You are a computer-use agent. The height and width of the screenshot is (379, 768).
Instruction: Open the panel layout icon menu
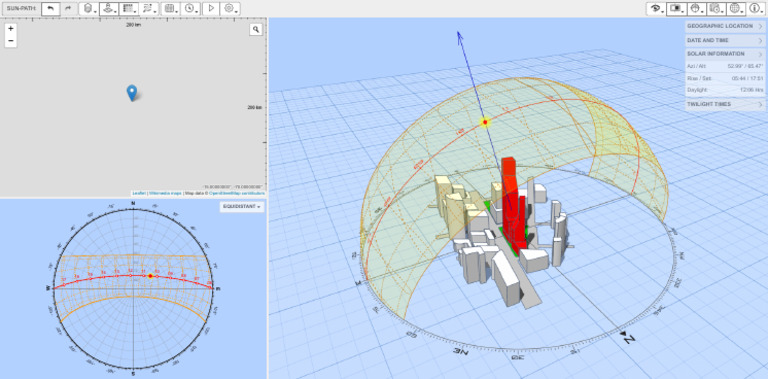click(x=676, y=8)
